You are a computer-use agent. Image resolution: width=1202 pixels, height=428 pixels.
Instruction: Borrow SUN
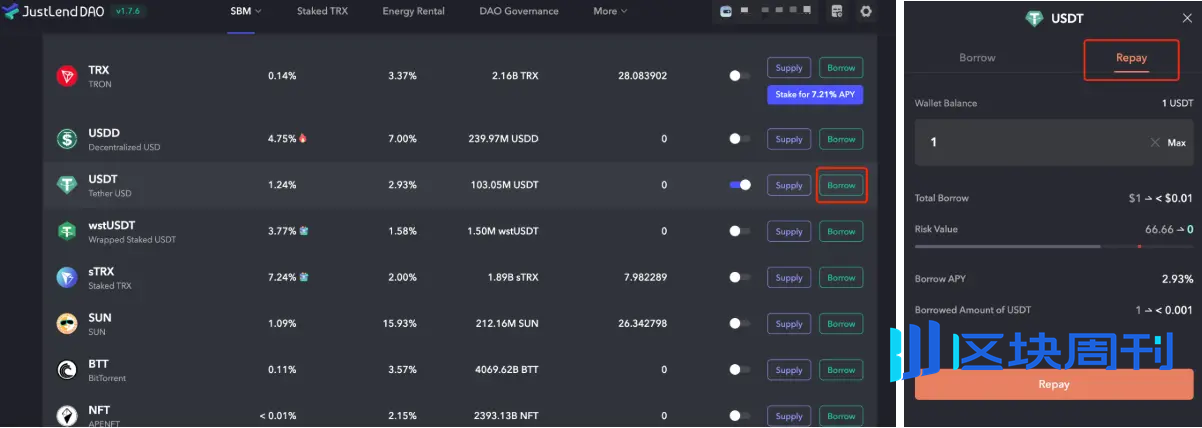point(841,324)
